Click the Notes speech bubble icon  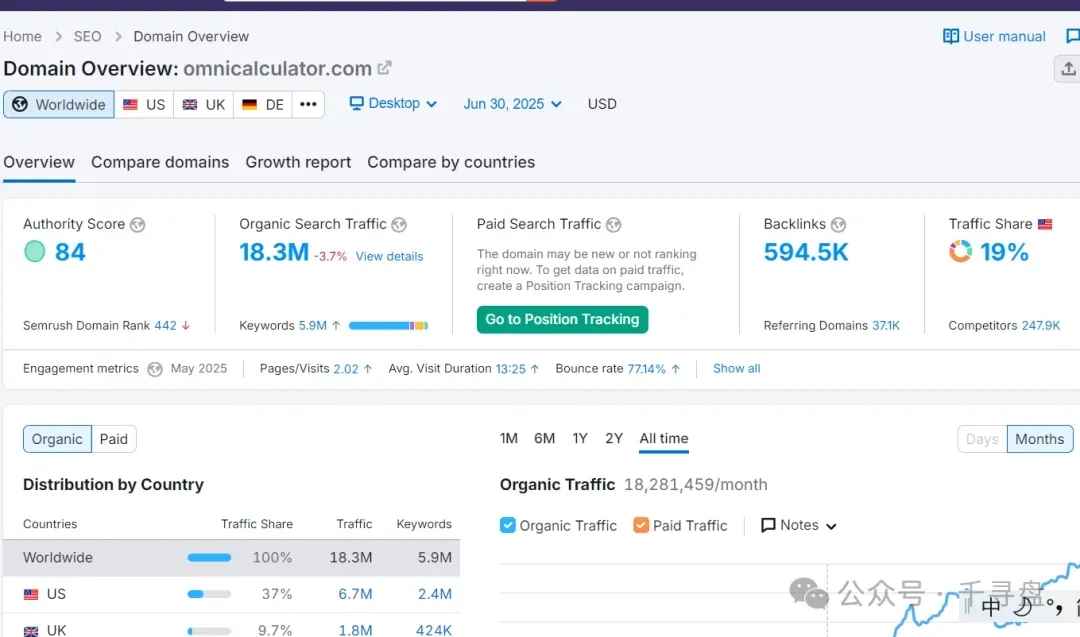(x=768, y=525)
